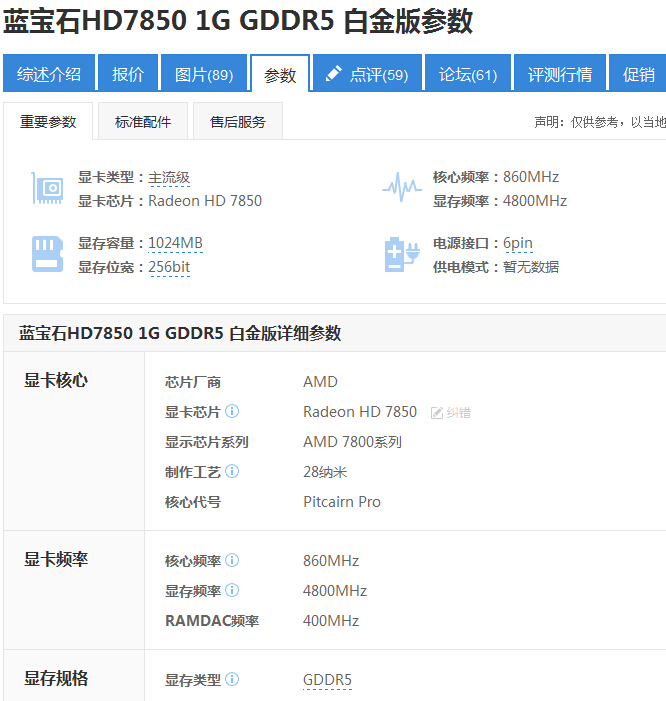Click info icon next to 显卡芯片
Image resolution: width=666 pixels, height=701 pixels.
[x=232, y=411]
